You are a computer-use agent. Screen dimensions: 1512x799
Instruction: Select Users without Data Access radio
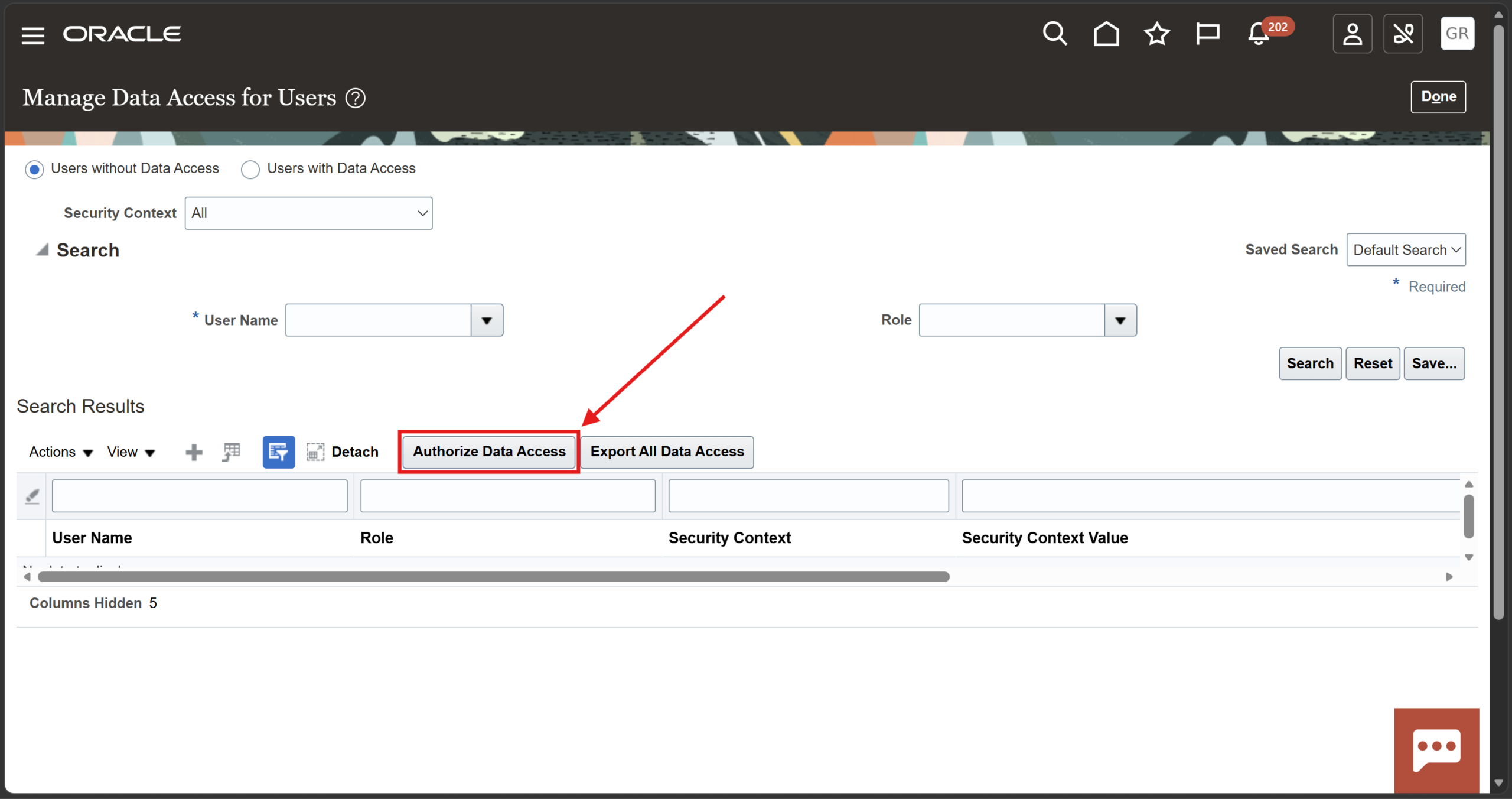[34, 170]
